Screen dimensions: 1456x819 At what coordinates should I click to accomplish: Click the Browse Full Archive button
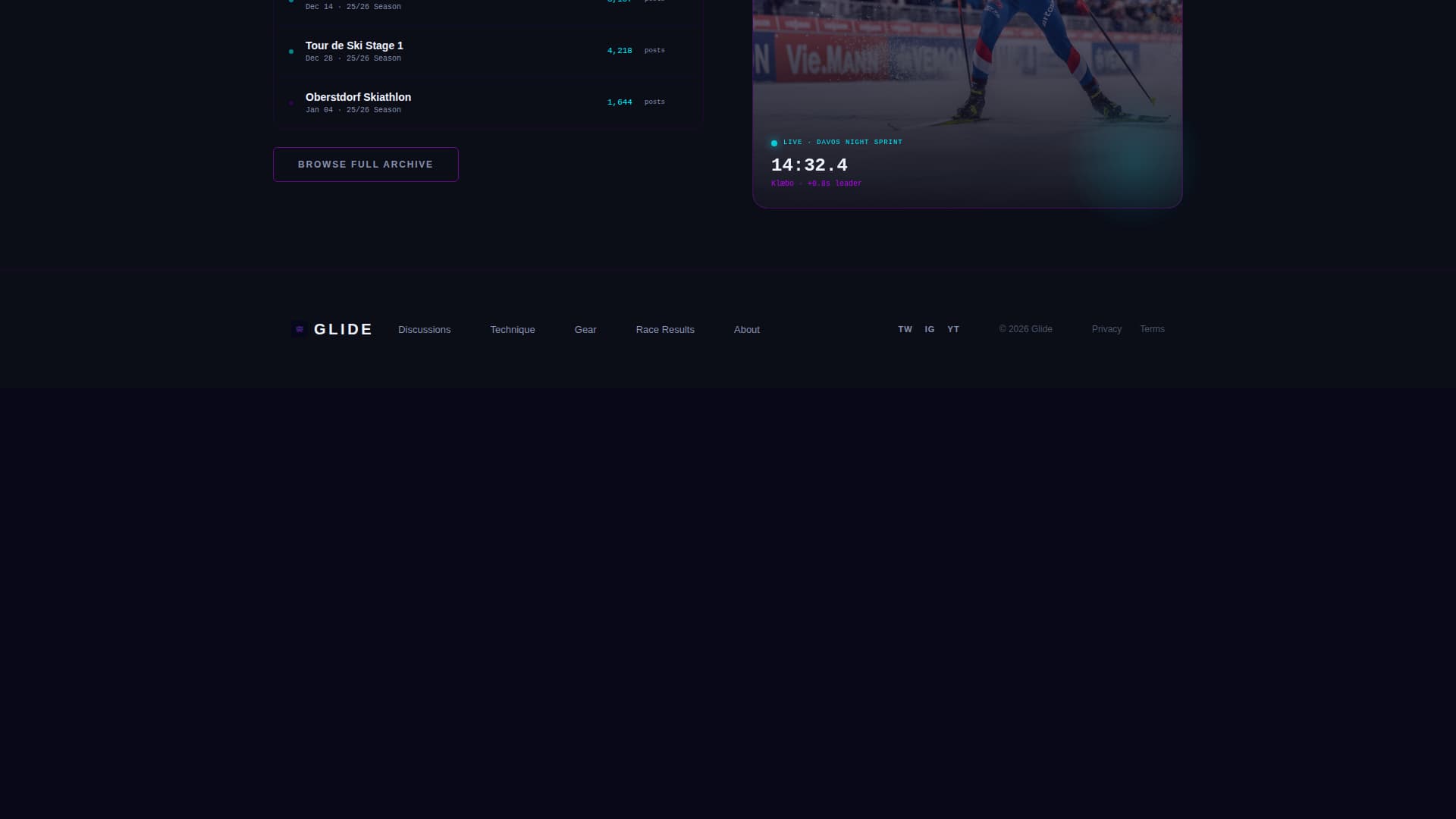click(x=366, y=165)
